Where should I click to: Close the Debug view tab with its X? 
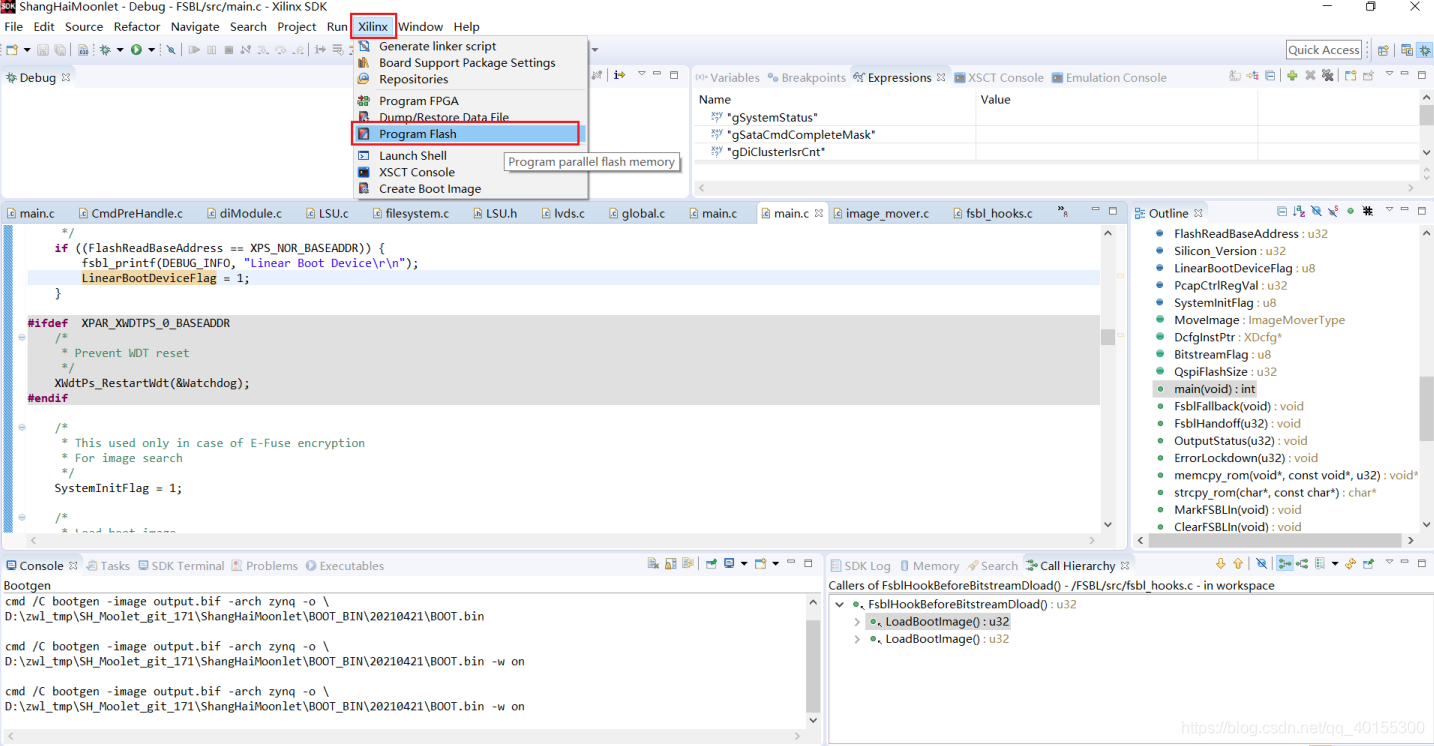(66, 77)
